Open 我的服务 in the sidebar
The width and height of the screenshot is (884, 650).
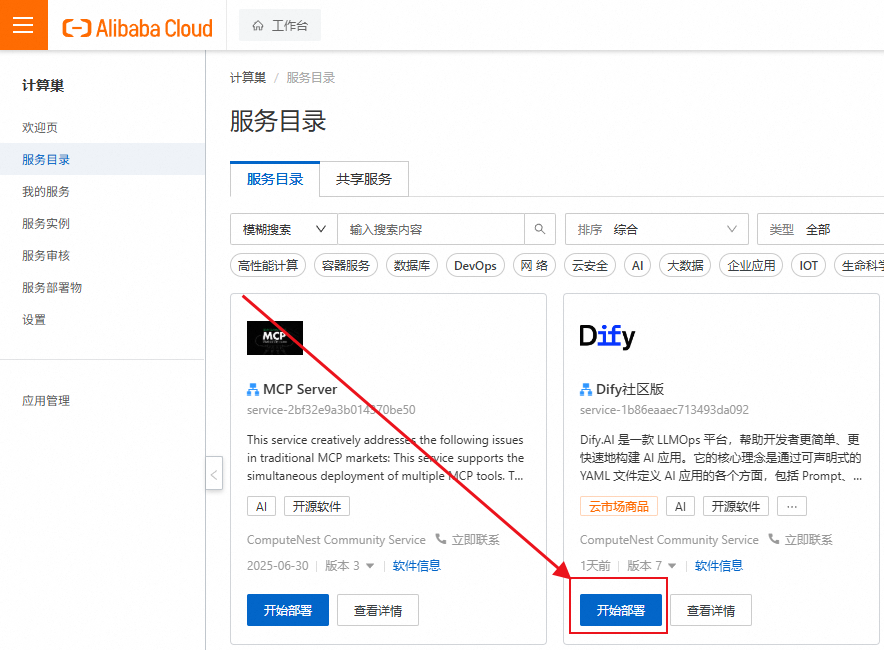coord(42,191)
